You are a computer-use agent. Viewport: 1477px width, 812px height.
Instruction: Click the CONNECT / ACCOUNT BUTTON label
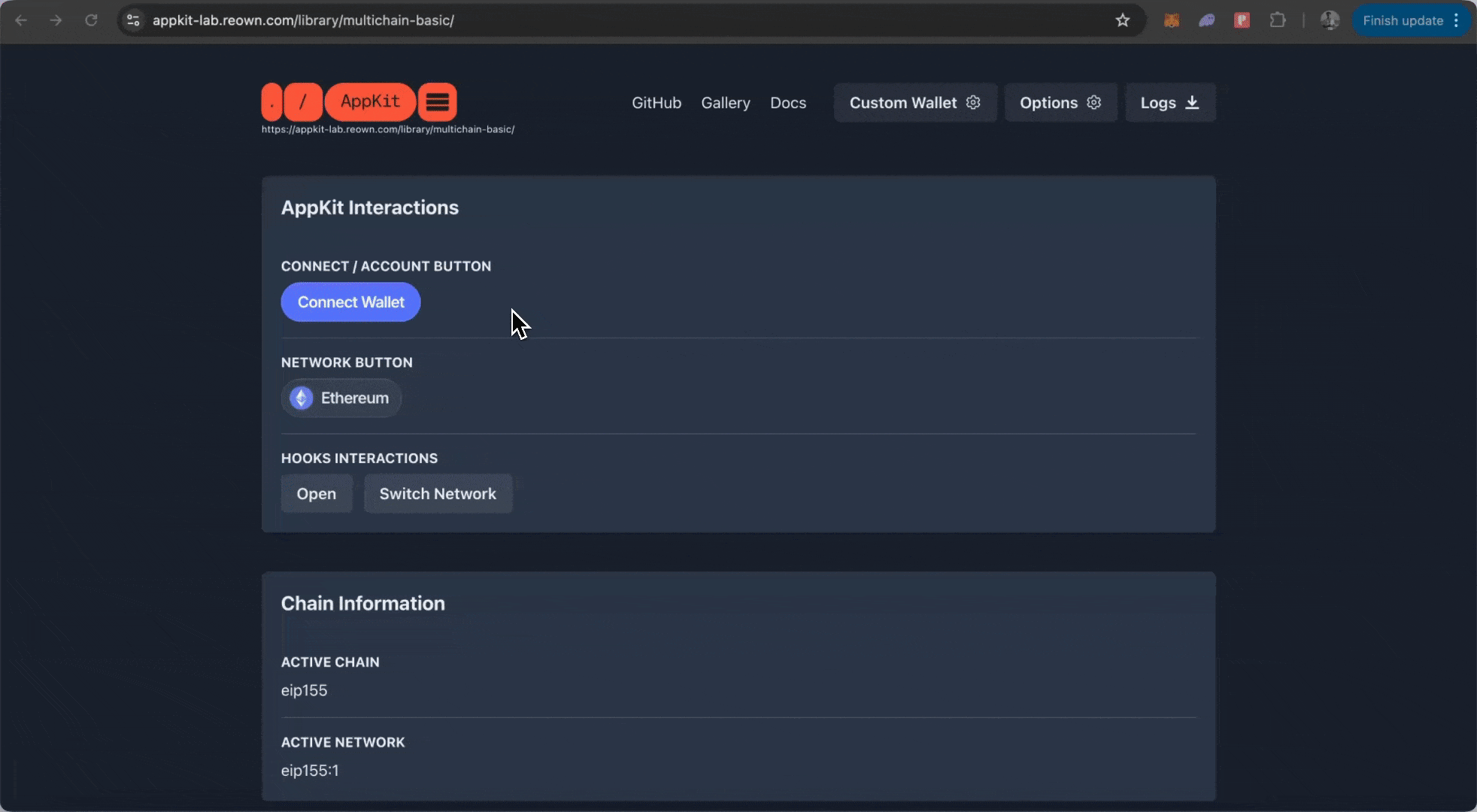[386, 266]
